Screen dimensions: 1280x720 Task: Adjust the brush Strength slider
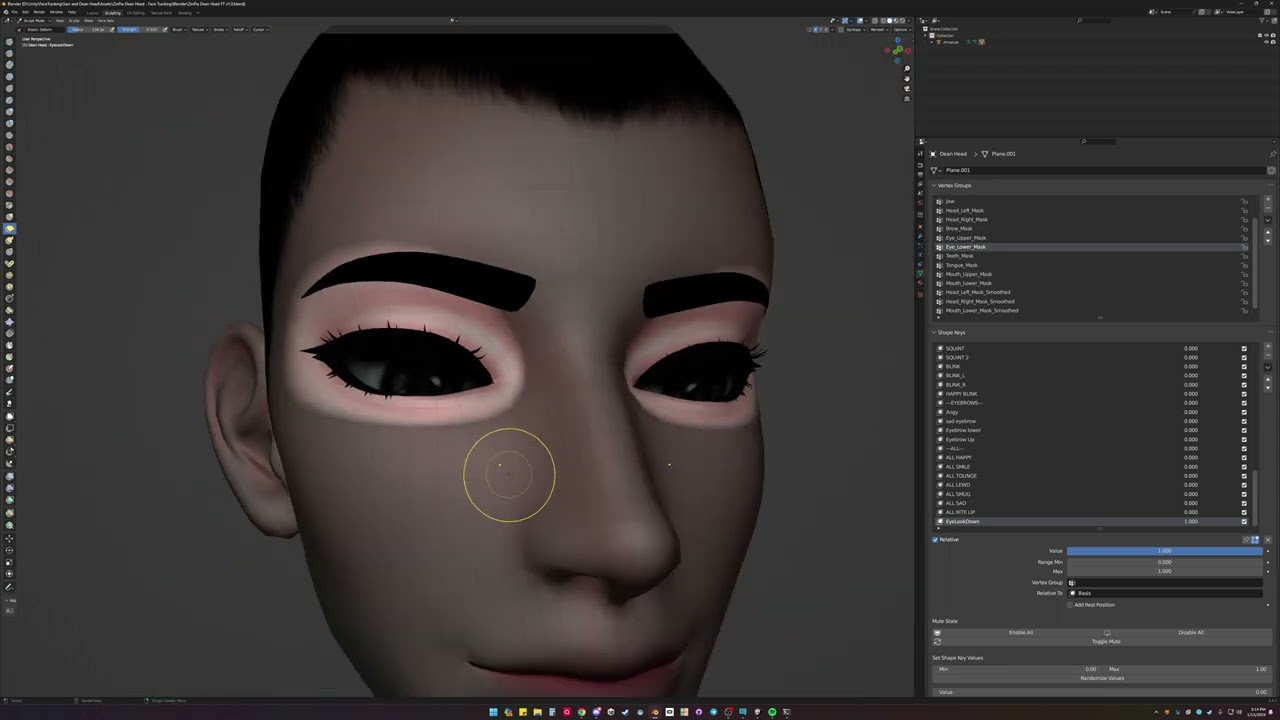click(139, 29)
